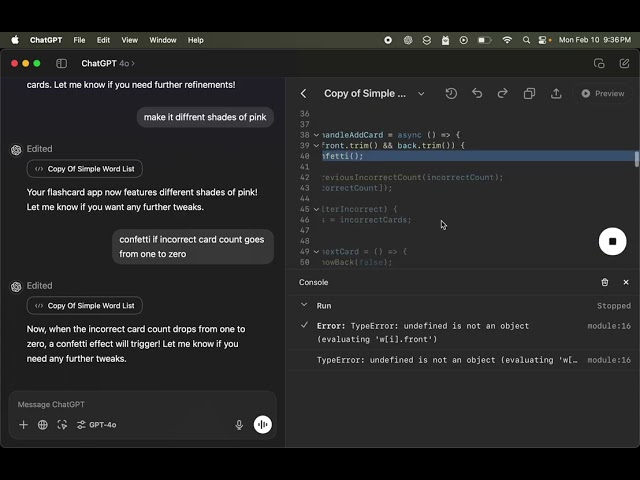The height and width of the screenshot is (480, 640).
Task: Open second Copy Of Simple Word List chip
Action: [x=84, y=306]
